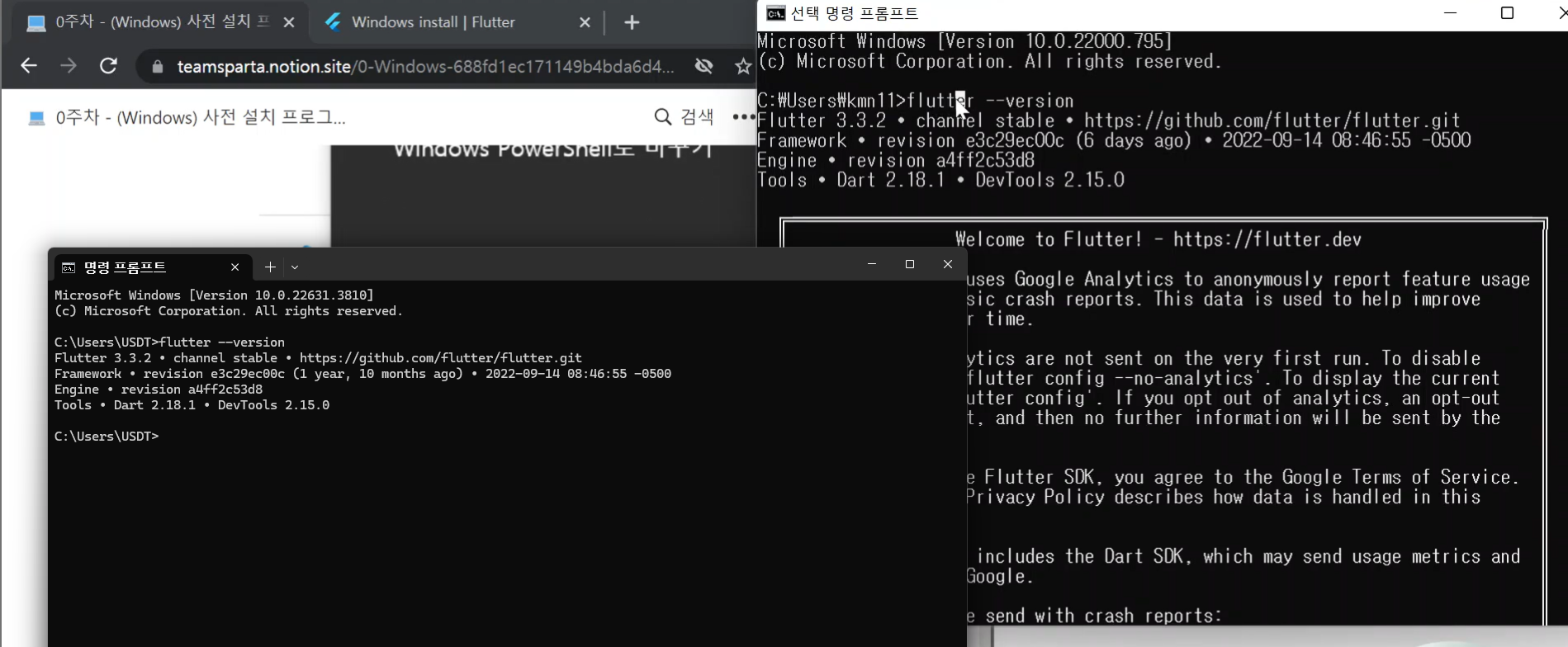Click the browser address bar URL
The image size is (1568, 647).
pos(425,67)
